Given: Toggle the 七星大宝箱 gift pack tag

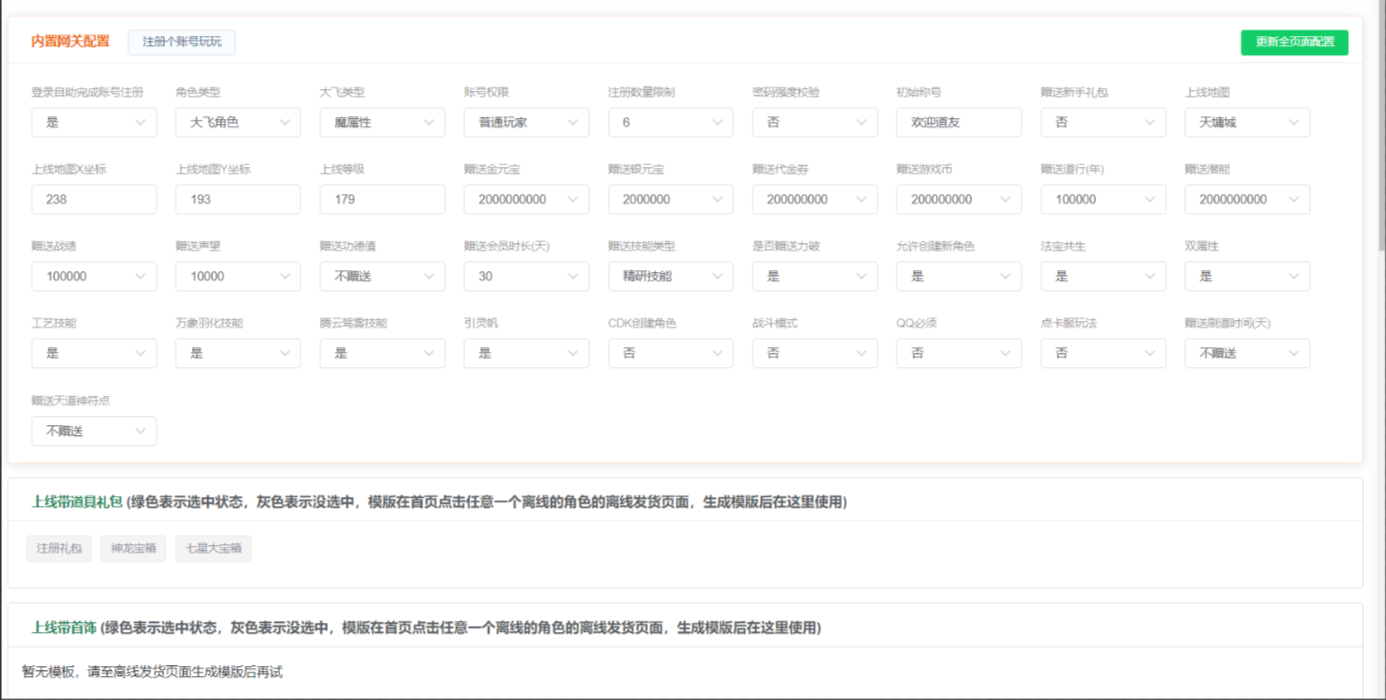Looking at the screenshot, I should (x=213, y=548).
